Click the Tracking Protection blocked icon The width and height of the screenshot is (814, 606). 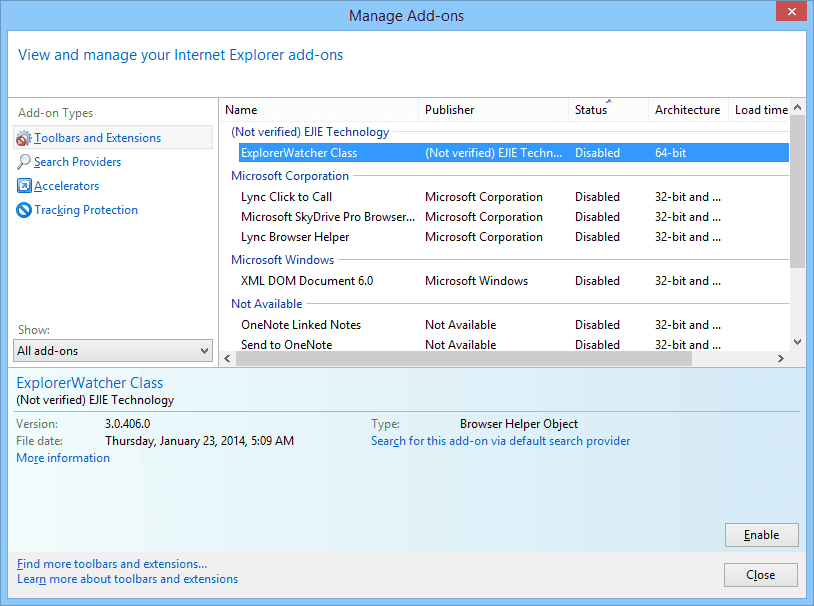(x=24, y=210)
